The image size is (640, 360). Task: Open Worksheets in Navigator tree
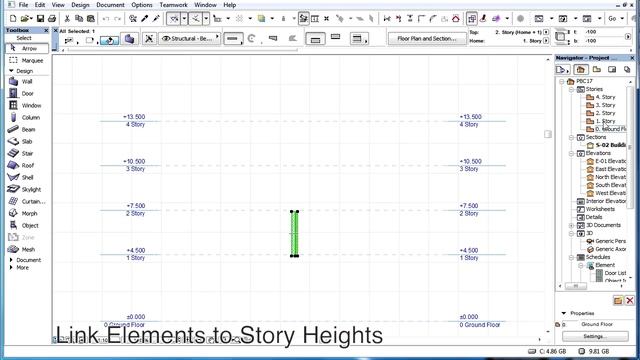coord(600,209)
